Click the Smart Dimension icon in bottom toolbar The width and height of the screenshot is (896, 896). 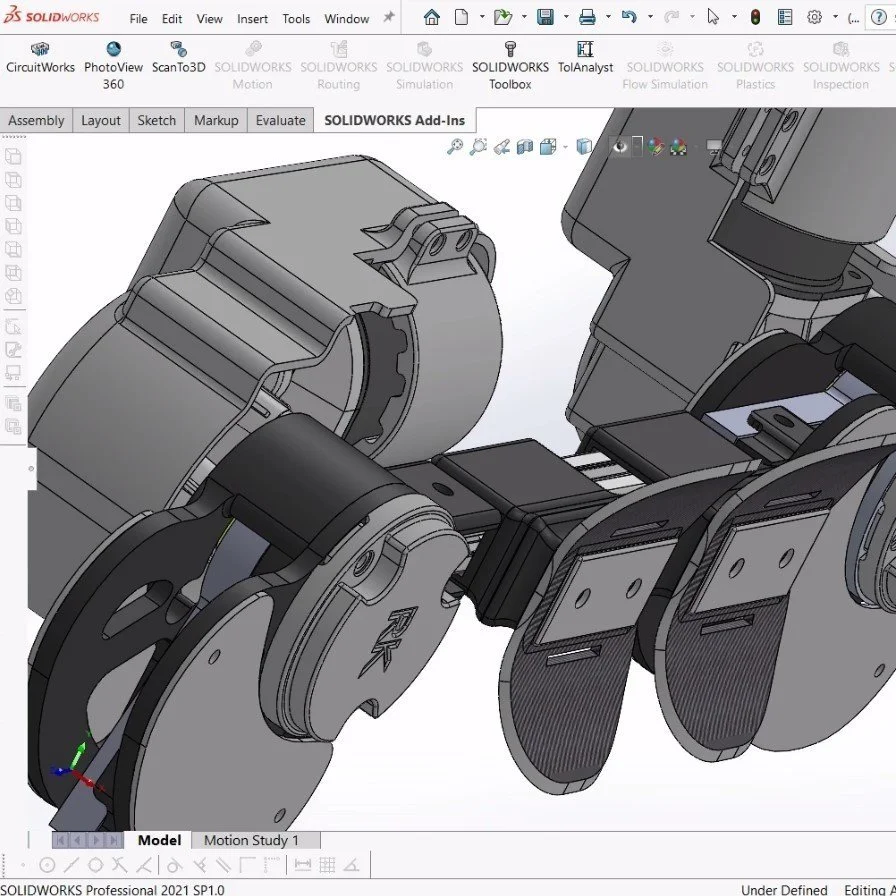pyautogui.click(x=302, y=865)
